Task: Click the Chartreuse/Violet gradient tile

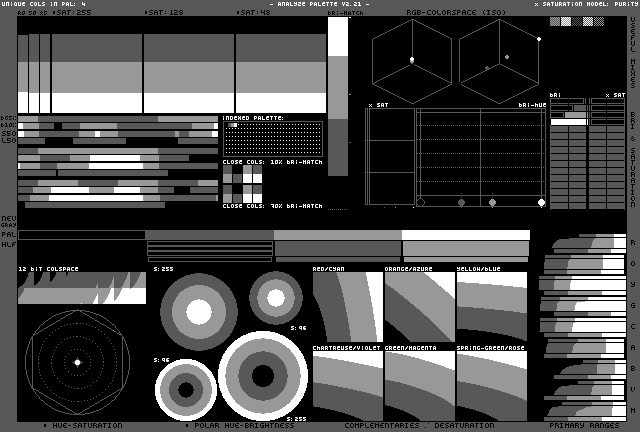Action: [347, 384]
